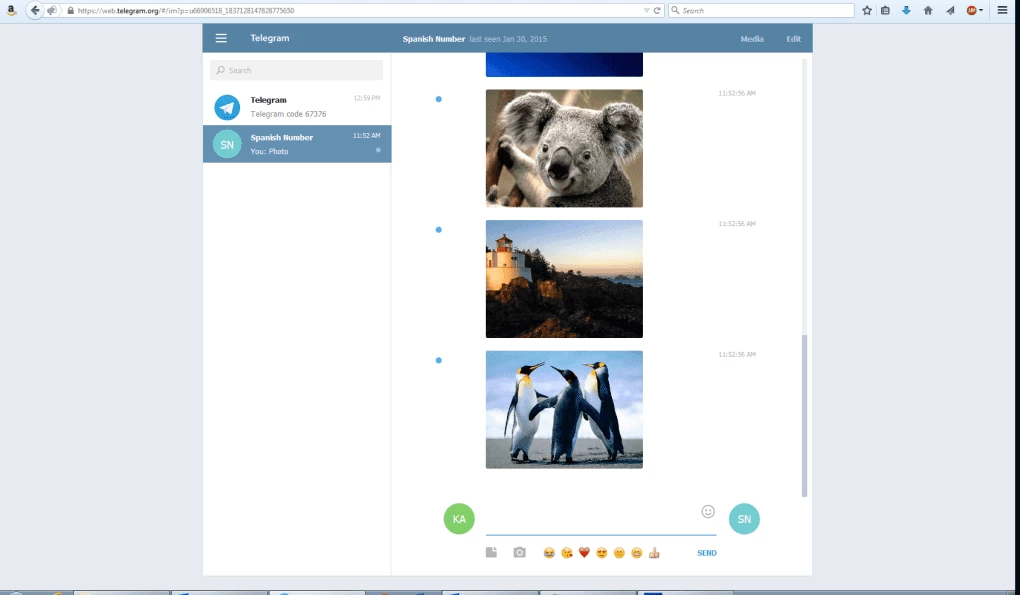Open the emoji picker smiley face
This screenshot has height=595, width=1020.
pyautogui.click(x=708, y=511)
